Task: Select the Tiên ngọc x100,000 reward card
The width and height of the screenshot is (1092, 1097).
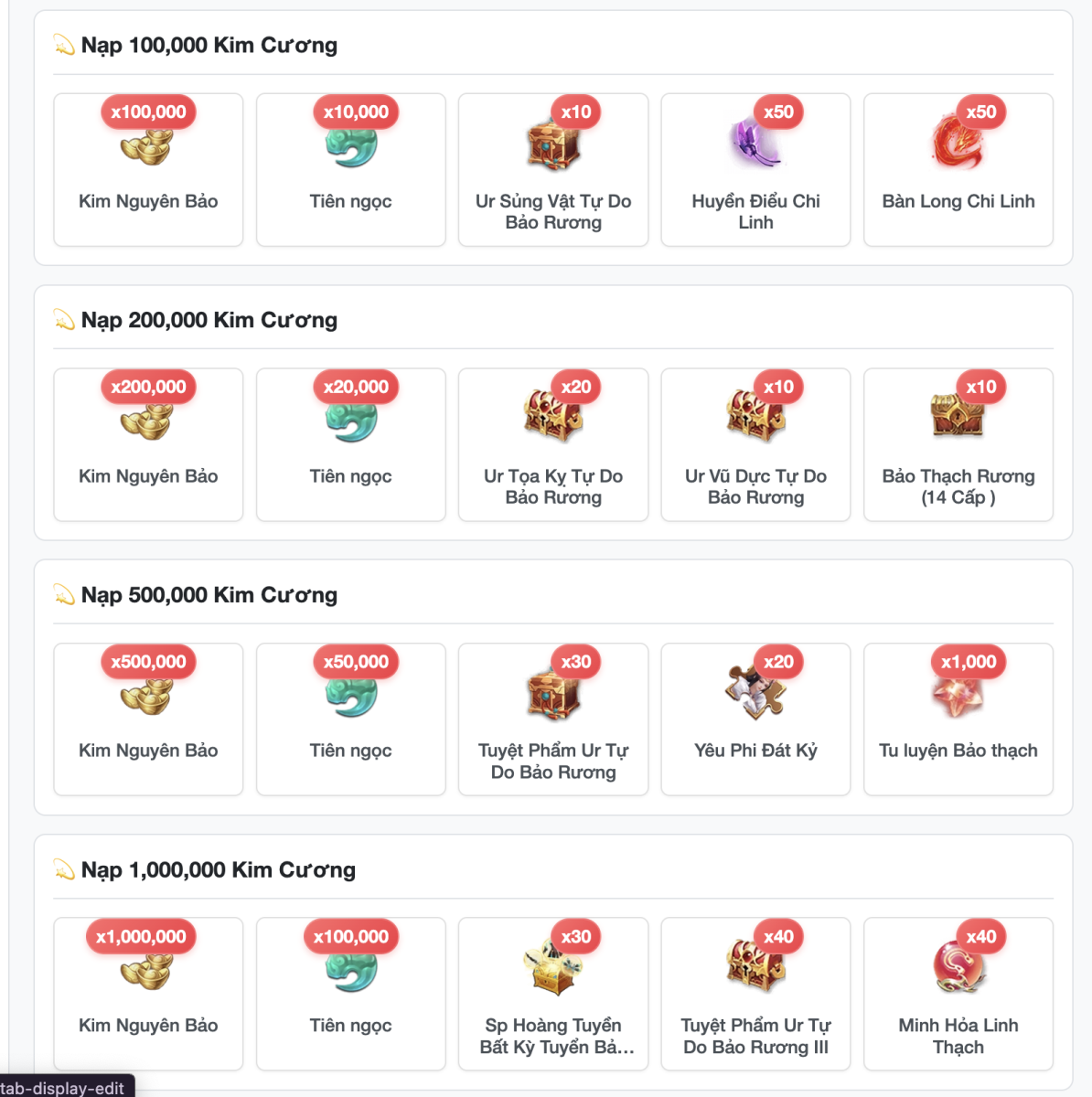Action: point(351,994)
